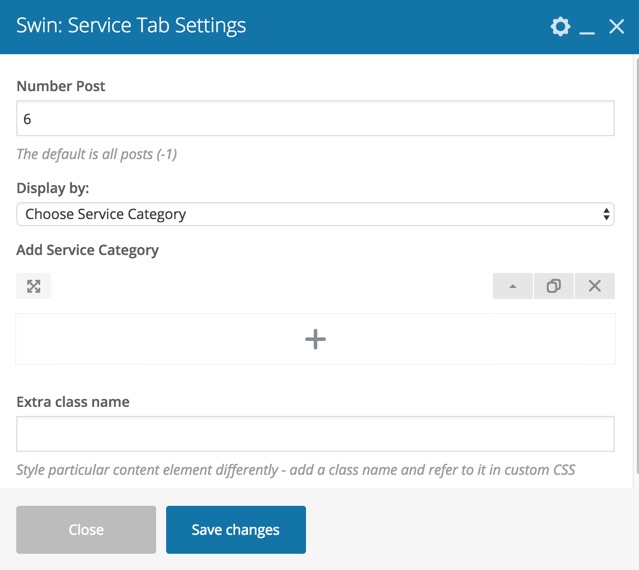Open the gear settings icon in header
The height and width of the screenshot is (570, 639).
560,26
